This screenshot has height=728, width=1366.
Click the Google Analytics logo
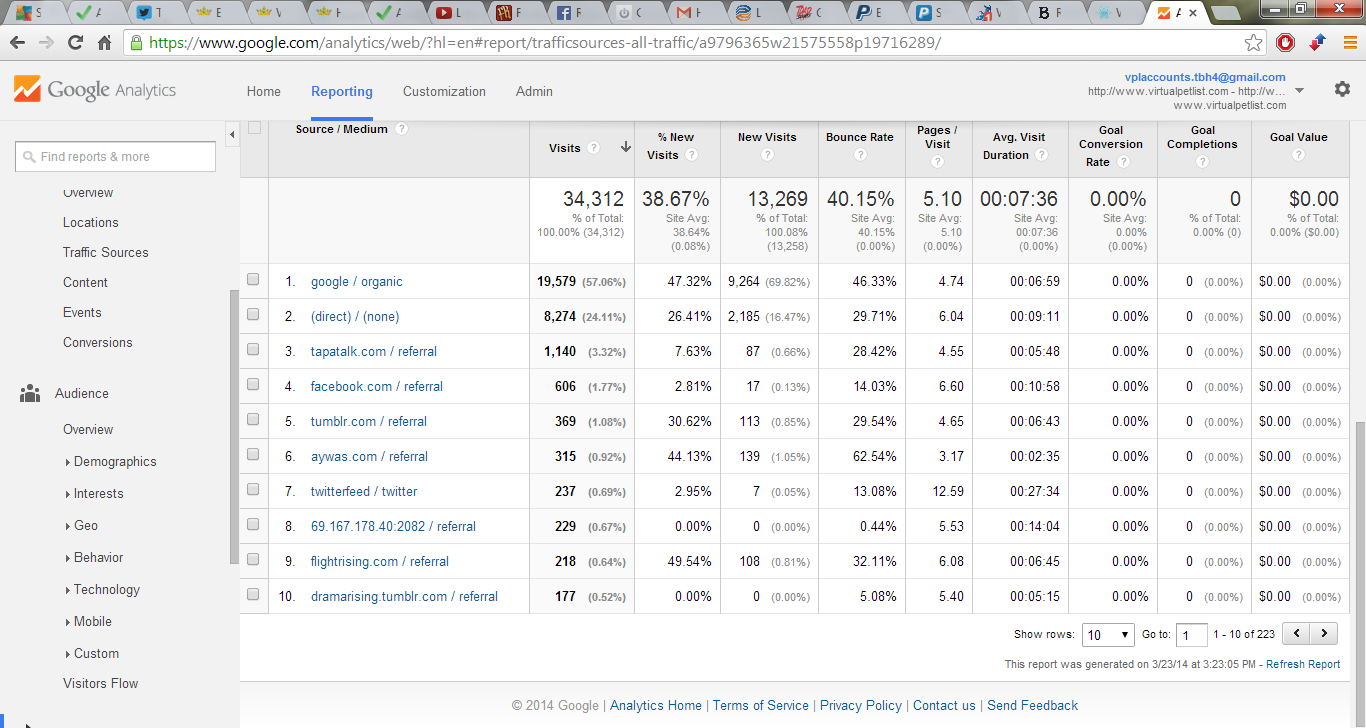tap(95, 90)
